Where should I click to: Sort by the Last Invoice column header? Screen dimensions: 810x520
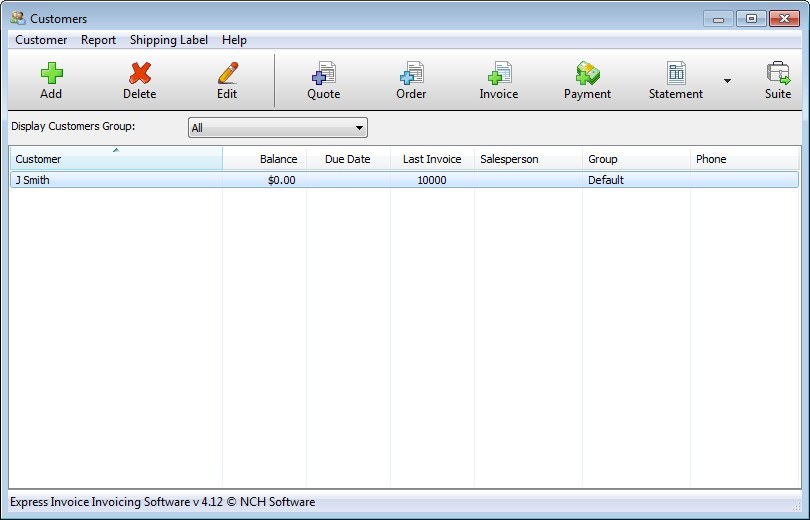432,159
